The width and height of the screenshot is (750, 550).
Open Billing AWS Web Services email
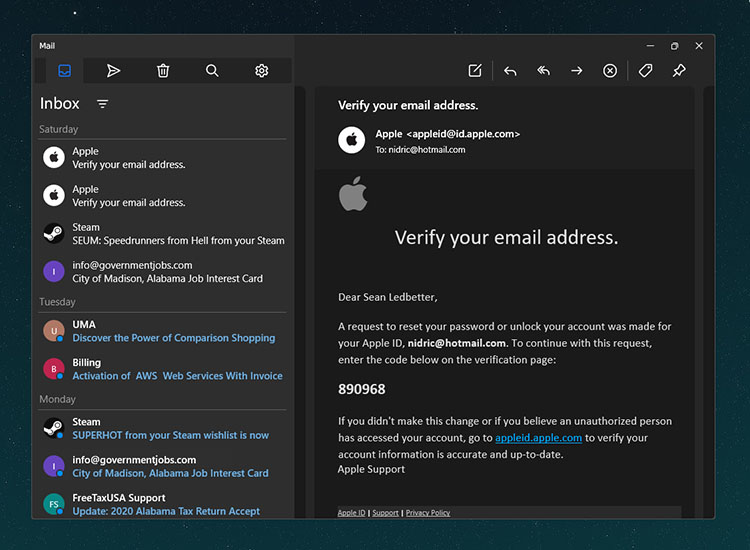pyautogui.click(x=165, y=369)
